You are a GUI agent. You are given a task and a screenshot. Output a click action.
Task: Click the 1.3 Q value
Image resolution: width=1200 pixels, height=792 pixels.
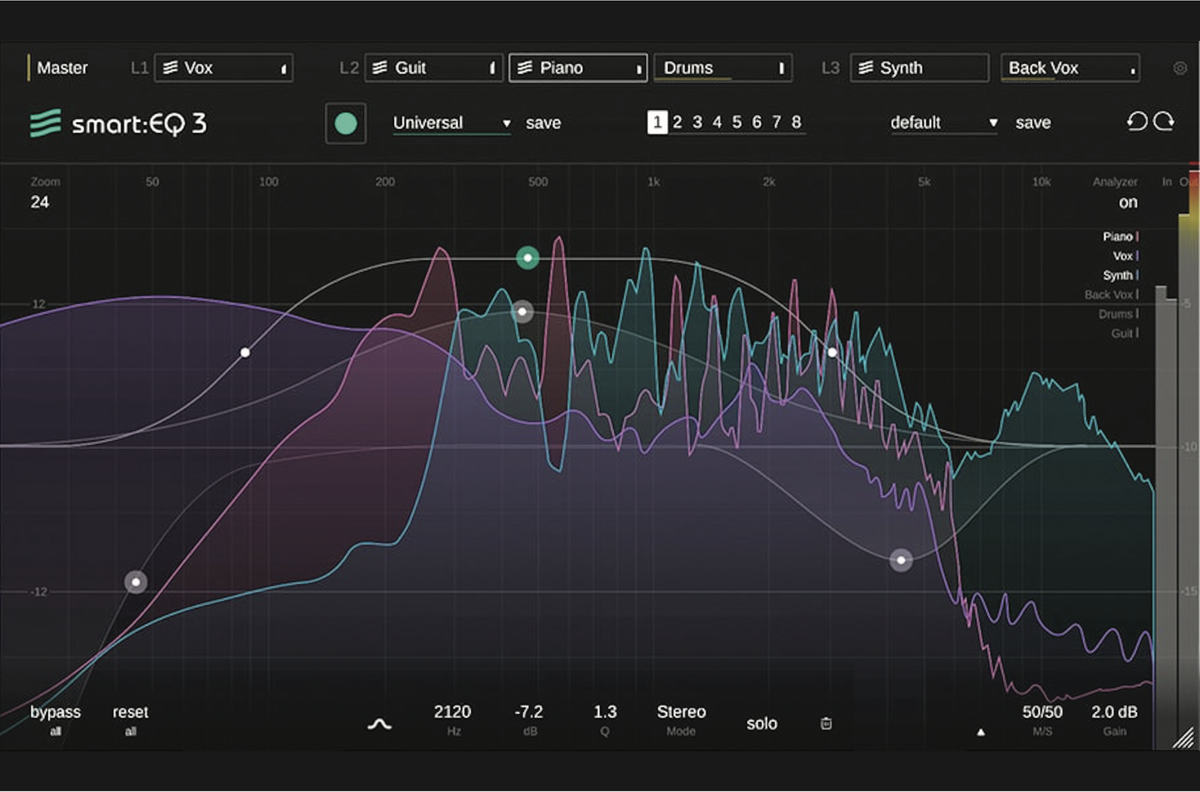click(605, 712)
